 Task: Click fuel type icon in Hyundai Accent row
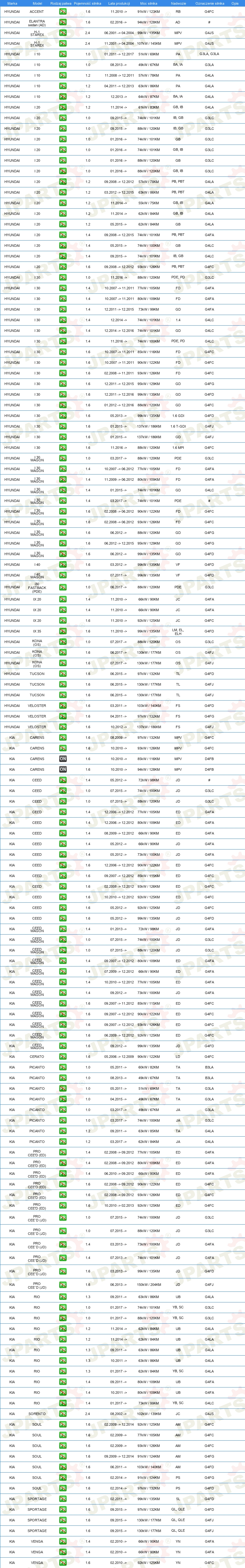pos(63,12)
